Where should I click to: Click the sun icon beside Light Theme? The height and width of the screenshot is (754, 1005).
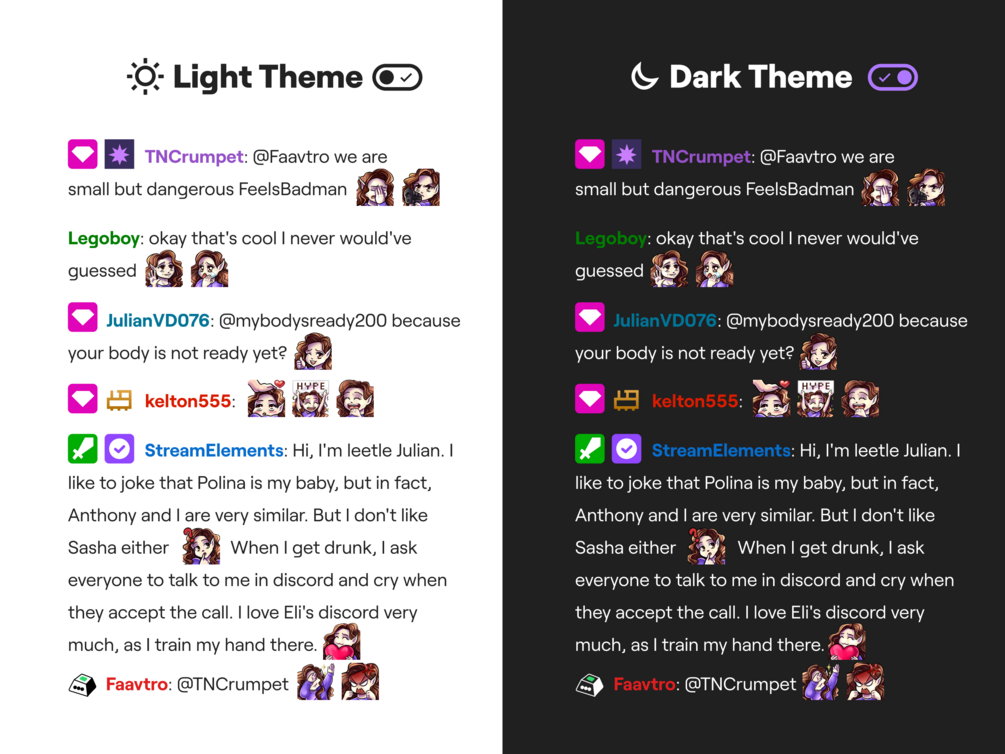click(x=145, y=77)
